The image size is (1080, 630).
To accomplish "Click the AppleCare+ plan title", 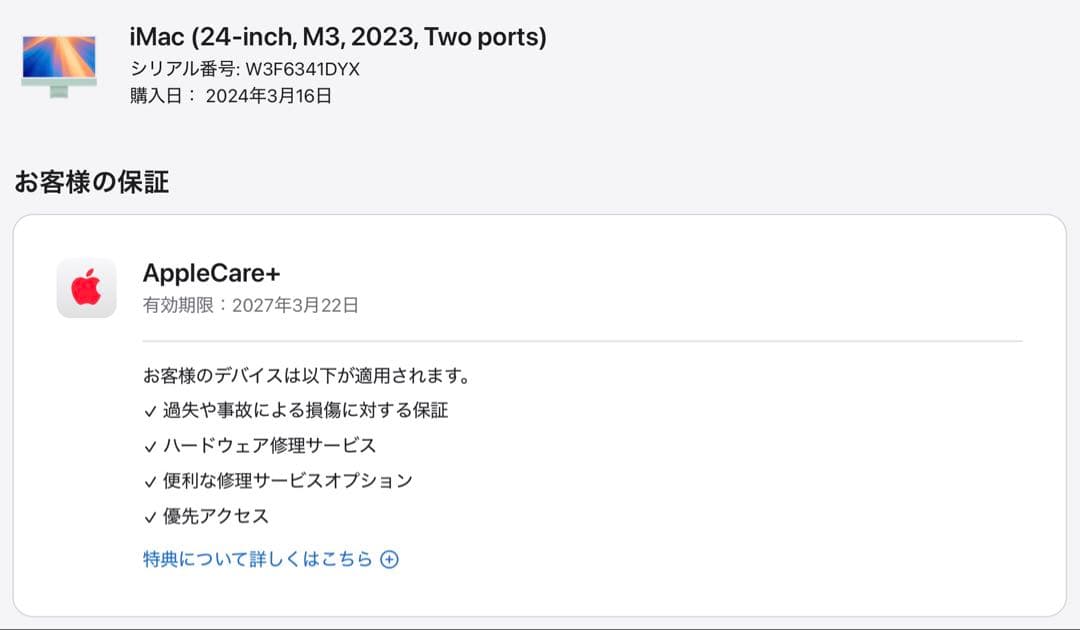I will click(211, 273).
